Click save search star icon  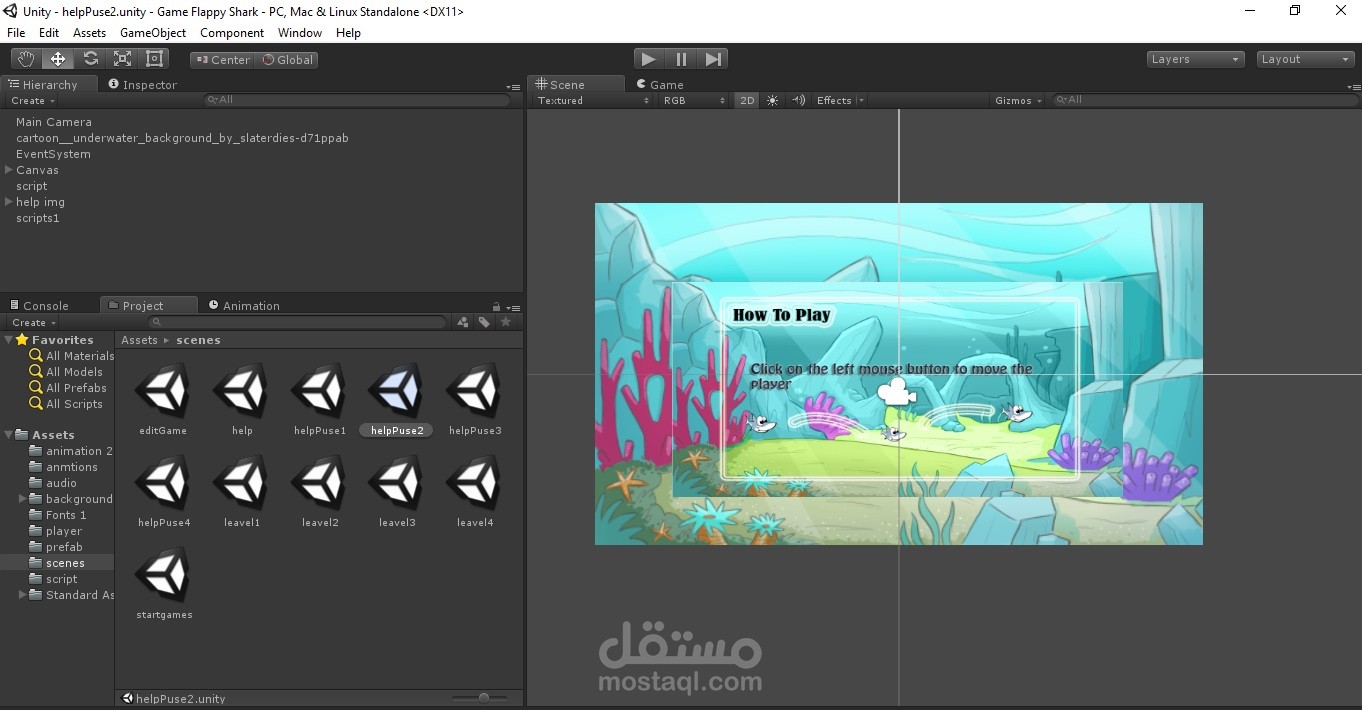(x=506, y=322)
